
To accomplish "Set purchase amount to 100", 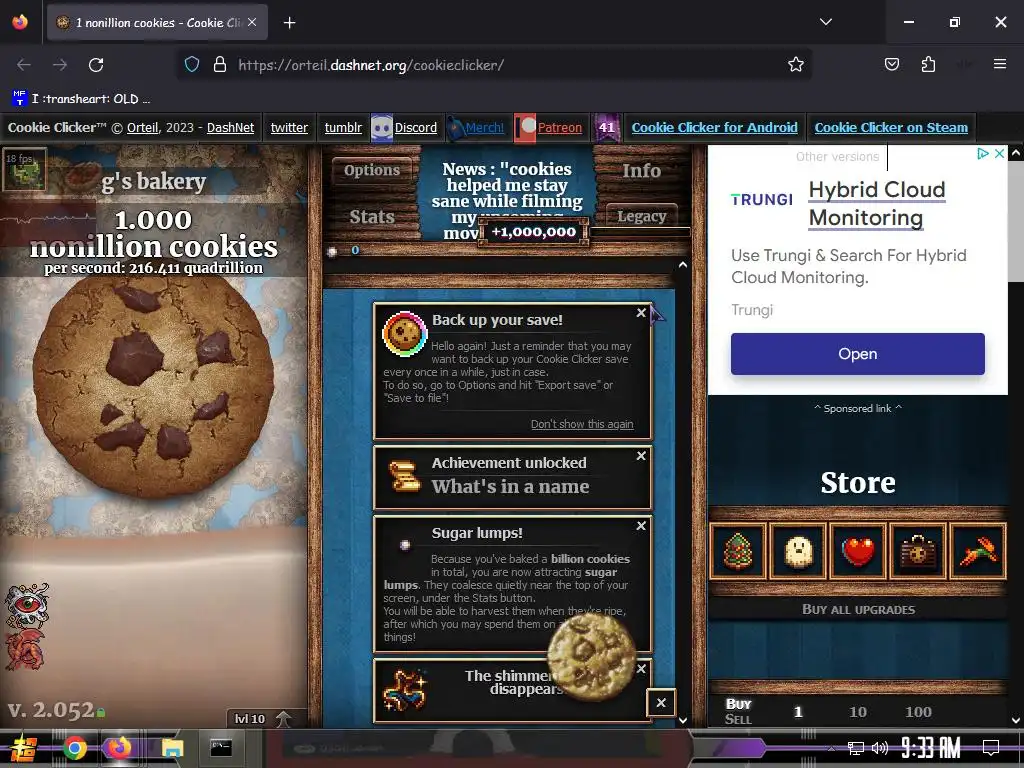I will coord(918,712).
